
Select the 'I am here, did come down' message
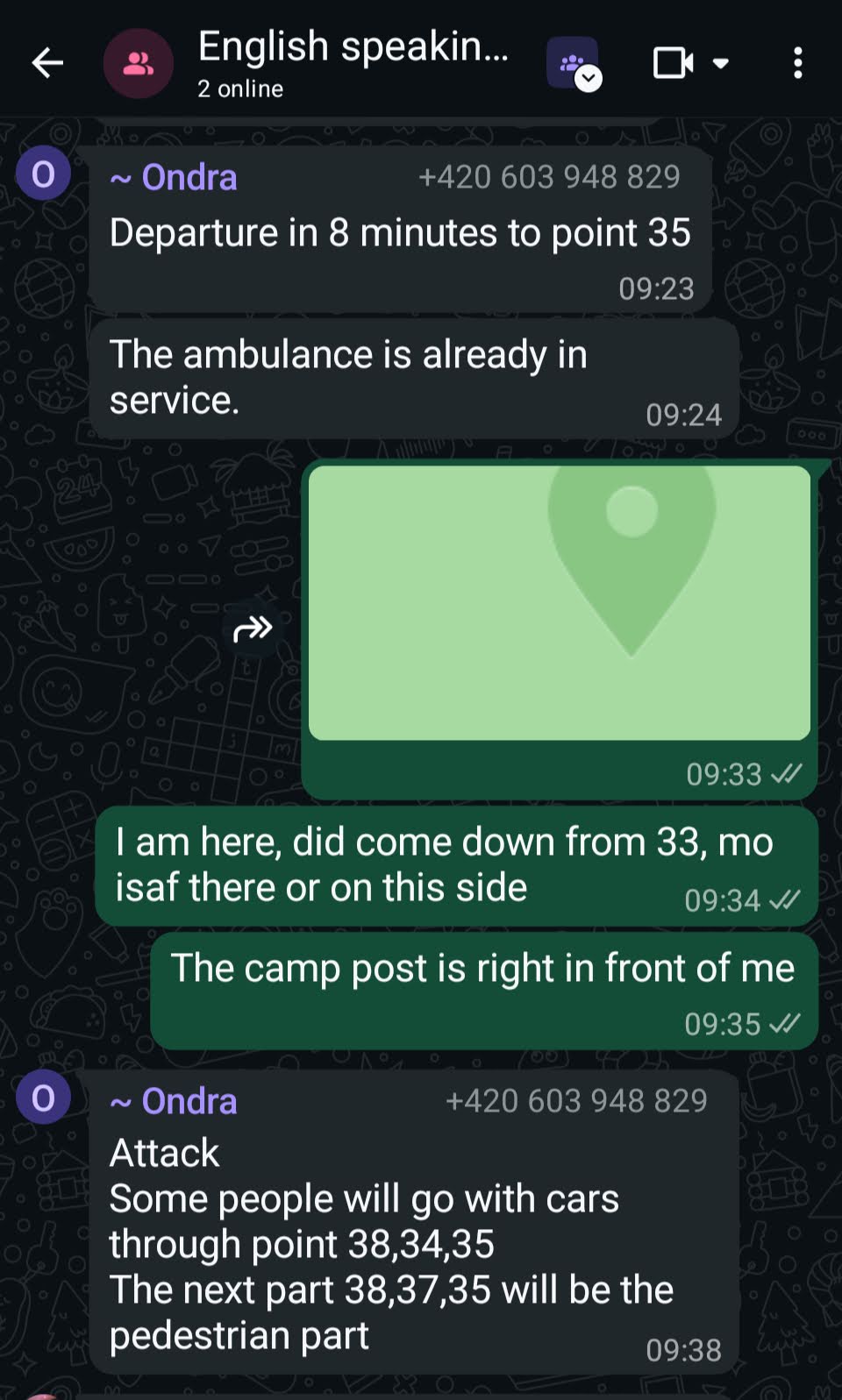(456, 866)
